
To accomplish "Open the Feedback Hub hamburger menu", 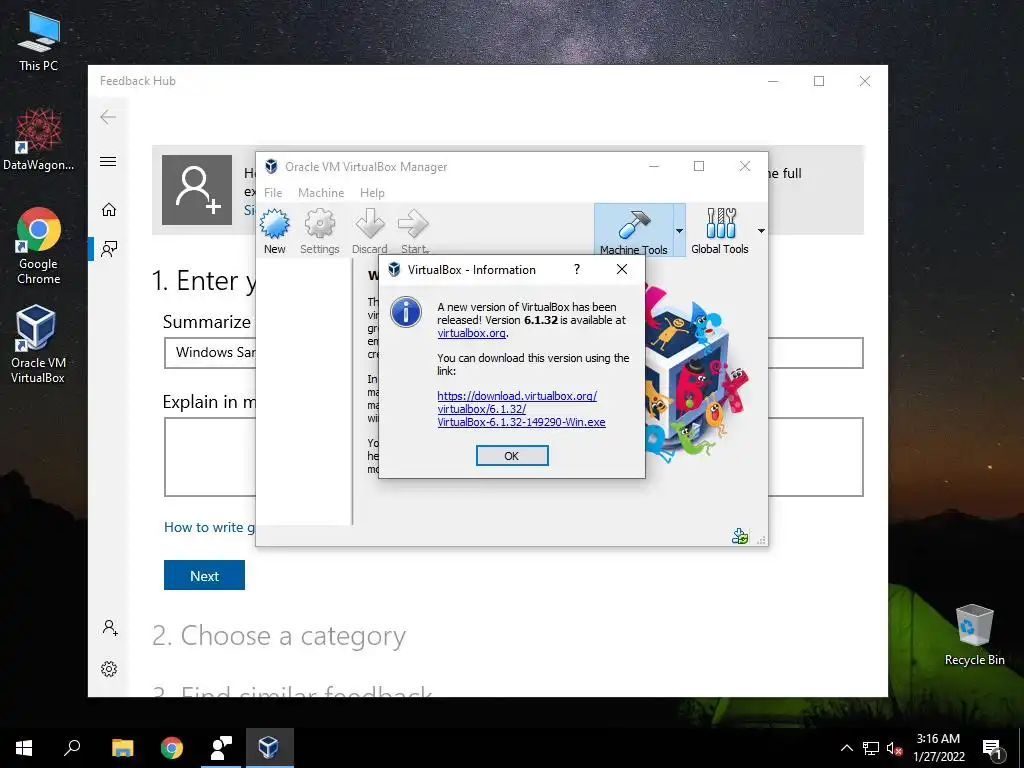I will pyautogui.click(x=108, y=161).
